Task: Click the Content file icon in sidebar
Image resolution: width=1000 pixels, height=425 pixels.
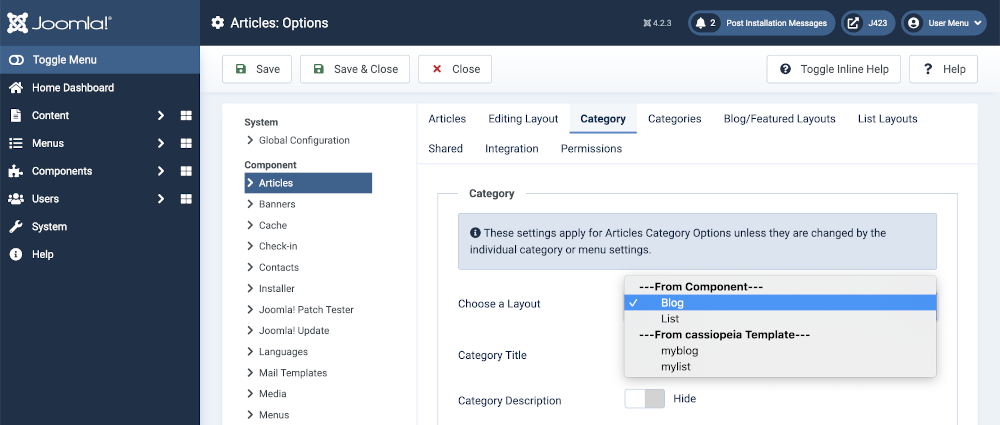Action: pos(16,116)
